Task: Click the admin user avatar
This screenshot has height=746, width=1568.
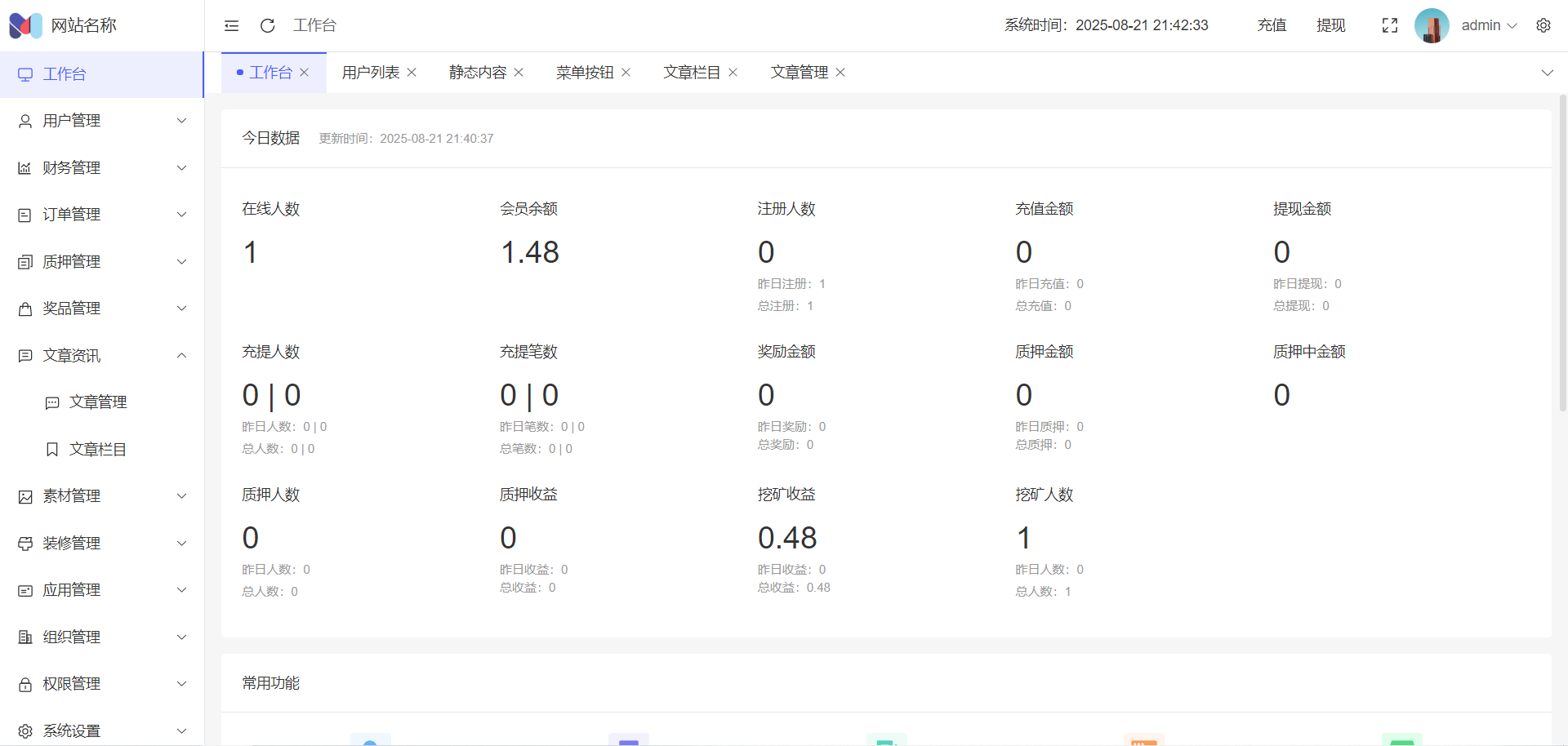Action: point(1431,25)
